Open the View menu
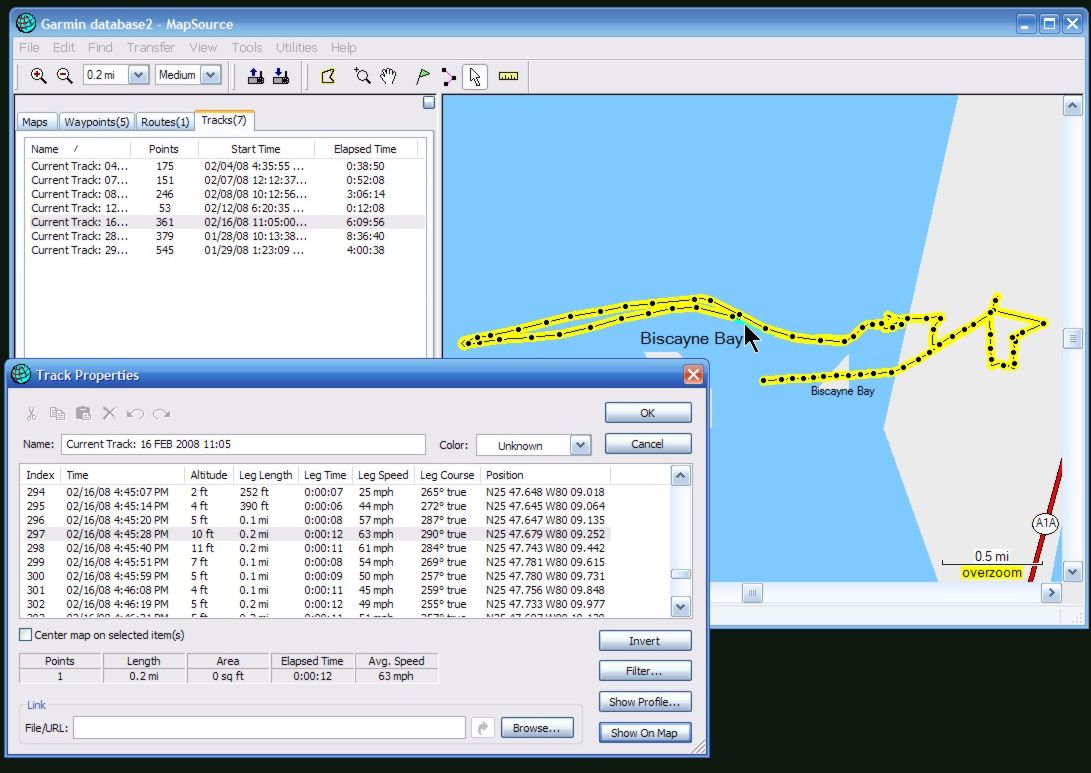The width and height of the screenshot is (1091, 773). [202, 47]
